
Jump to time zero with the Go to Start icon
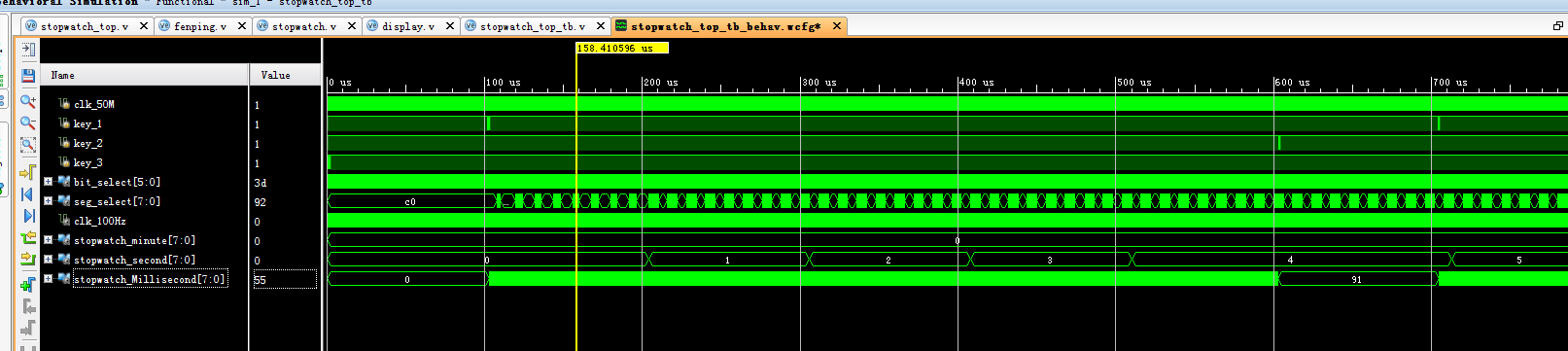coord(28,193)
